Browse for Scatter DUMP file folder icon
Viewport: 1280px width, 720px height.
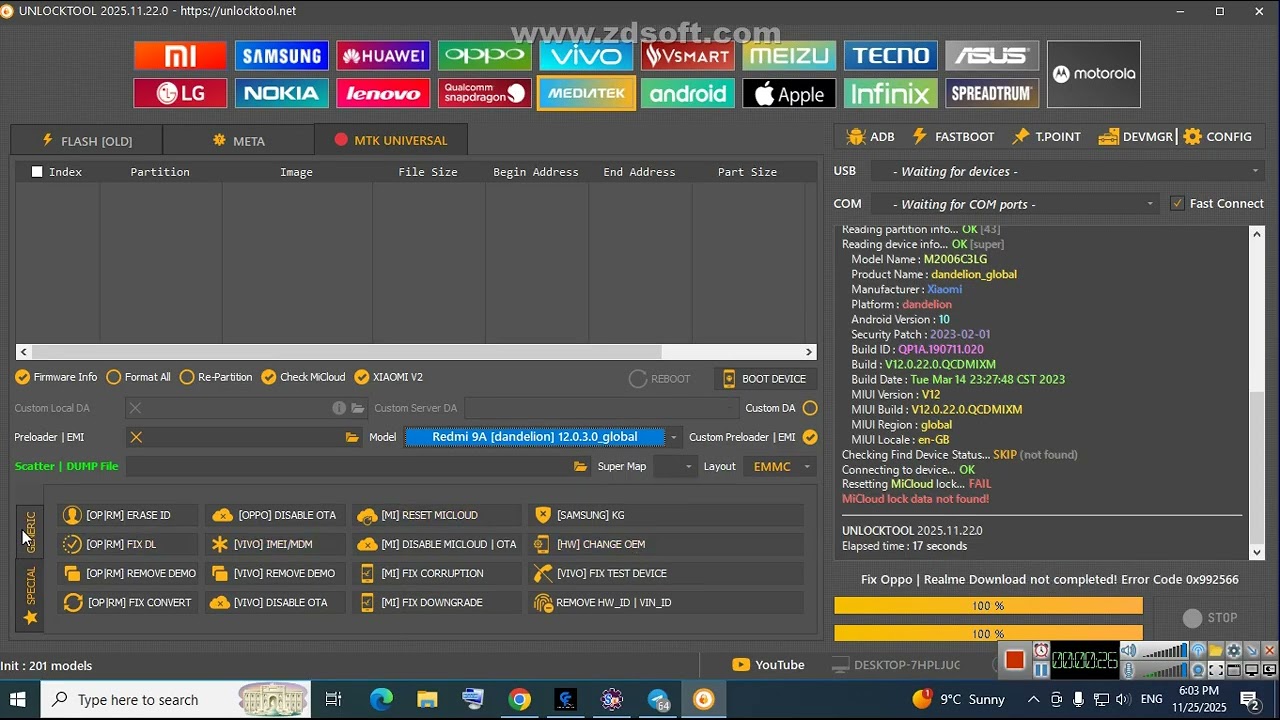click(581, 466)
